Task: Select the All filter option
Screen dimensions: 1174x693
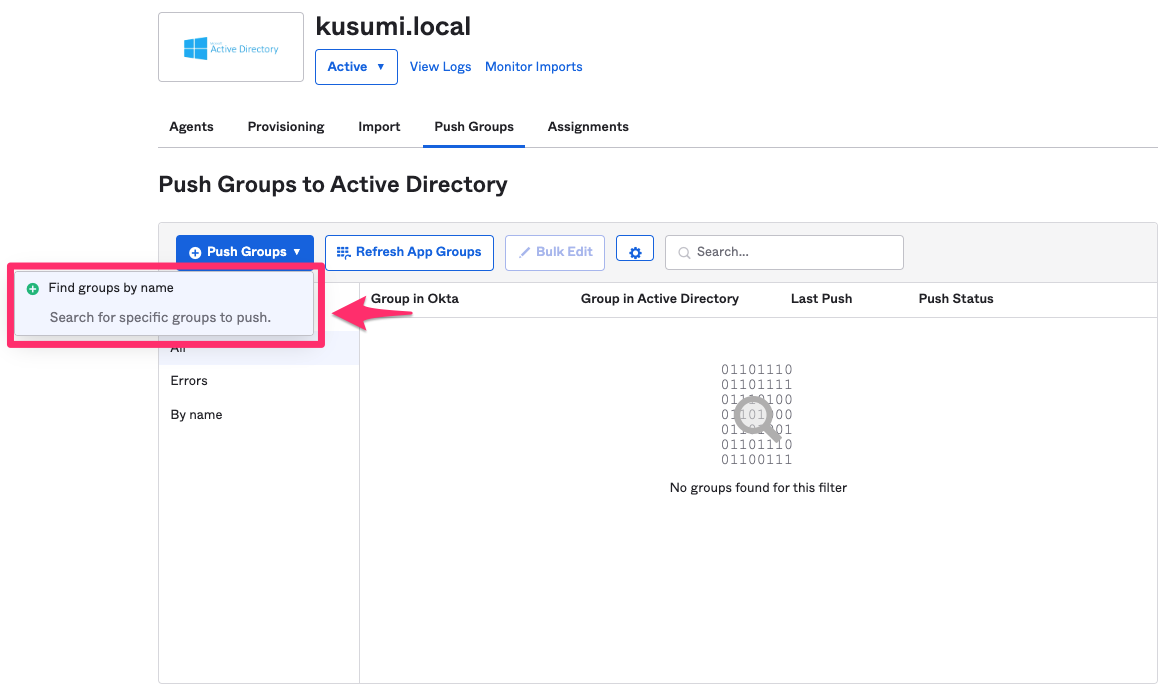Action: 178,347
